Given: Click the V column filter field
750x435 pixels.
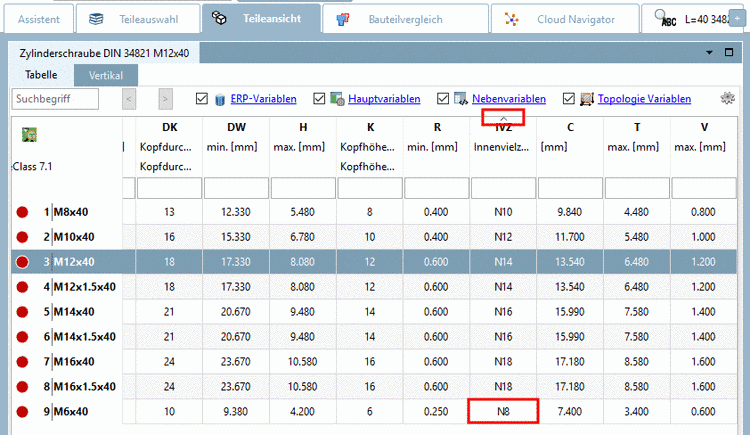Looking at the screenshot, I should (704, 188).
